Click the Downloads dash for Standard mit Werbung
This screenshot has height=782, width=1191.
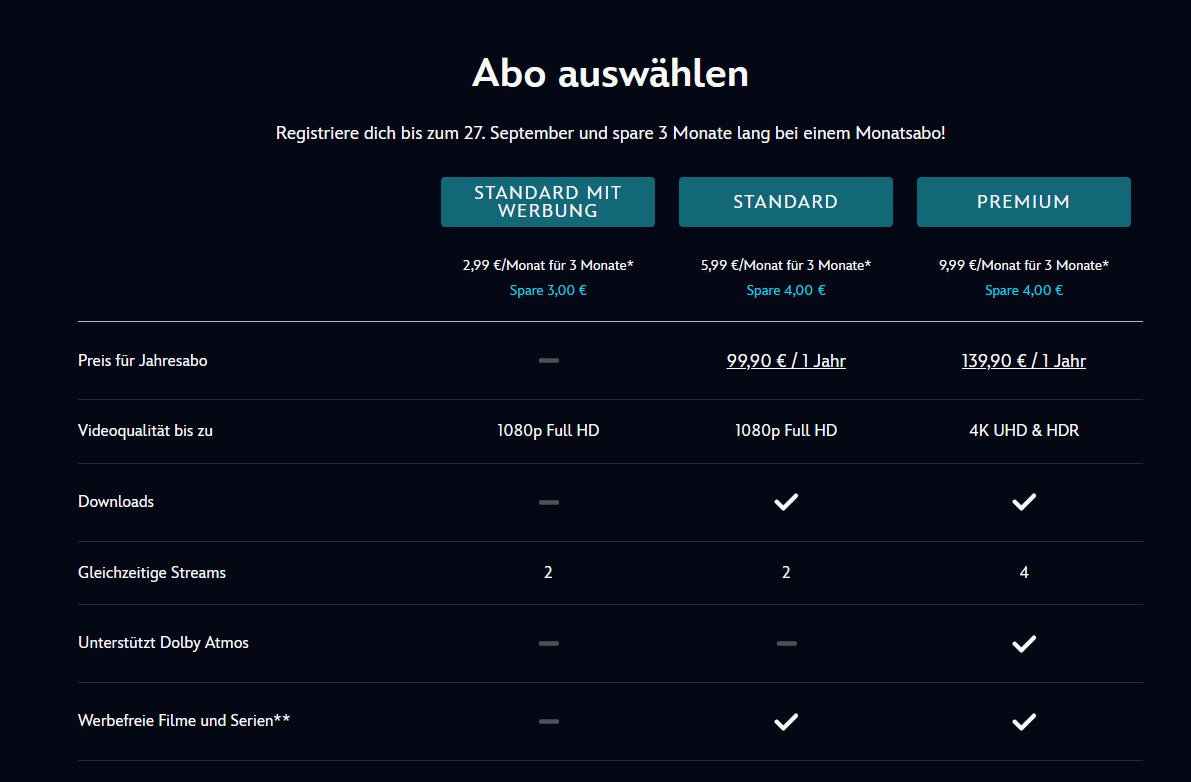click(548, 502)
